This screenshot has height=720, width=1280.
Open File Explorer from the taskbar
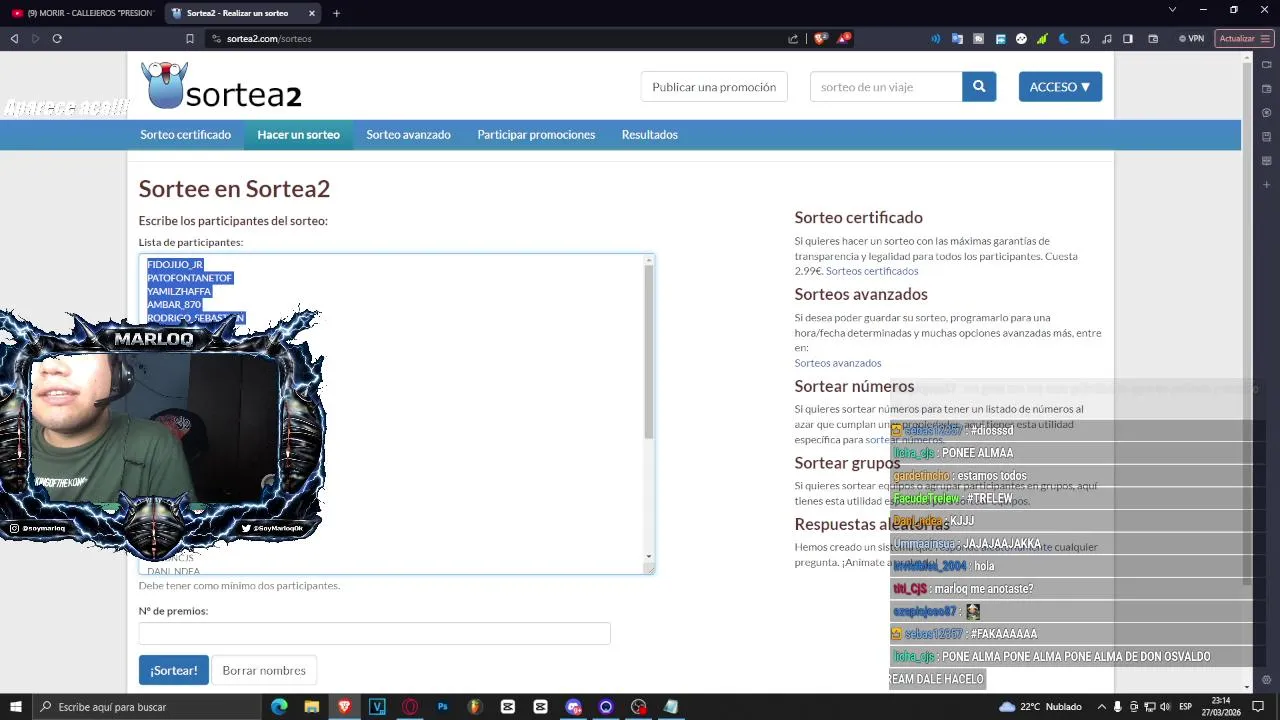(312, 707)
